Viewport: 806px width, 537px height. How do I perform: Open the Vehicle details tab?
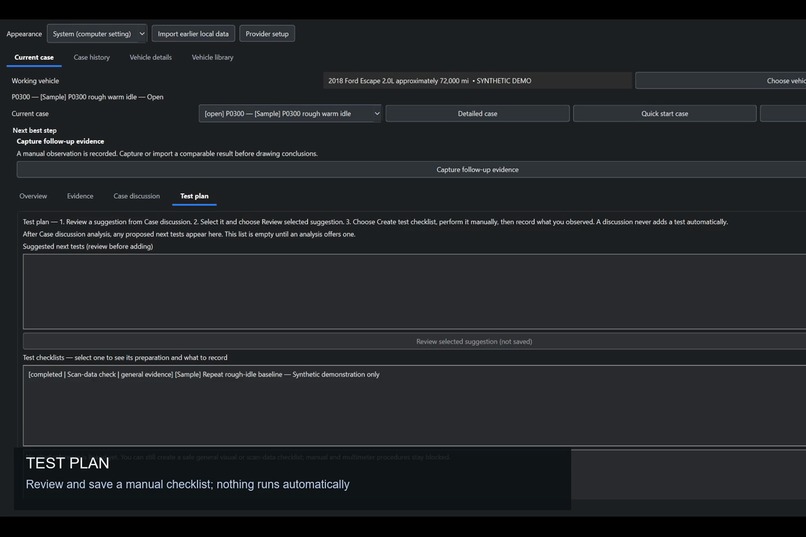(151, 58)
